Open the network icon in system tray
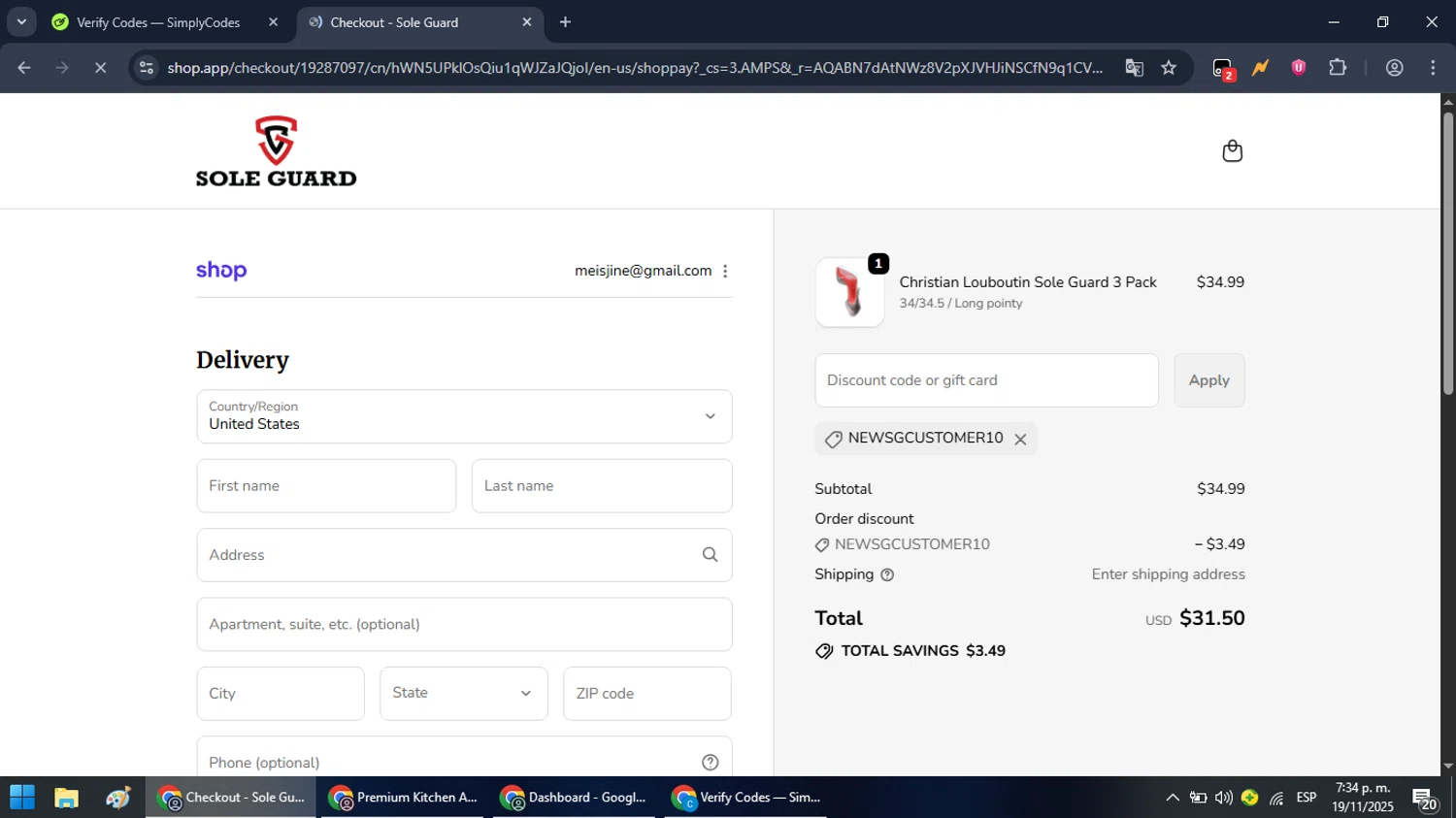Image resolution: width=1456 pixels, height=818 pixels. (1276, 798)
